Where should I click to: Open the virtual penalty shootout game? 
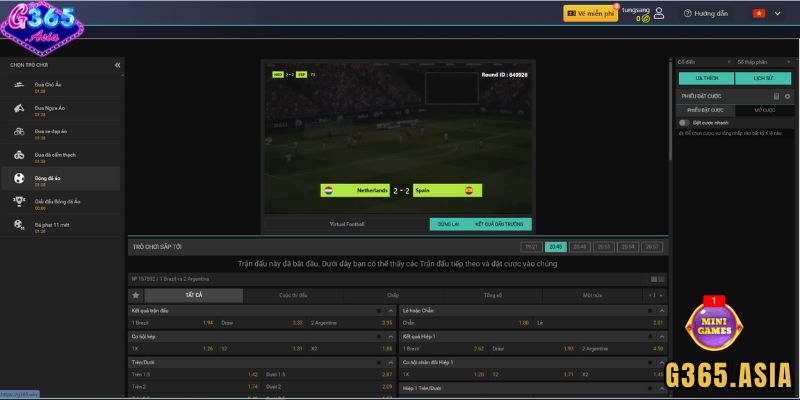tap(50, 225)
